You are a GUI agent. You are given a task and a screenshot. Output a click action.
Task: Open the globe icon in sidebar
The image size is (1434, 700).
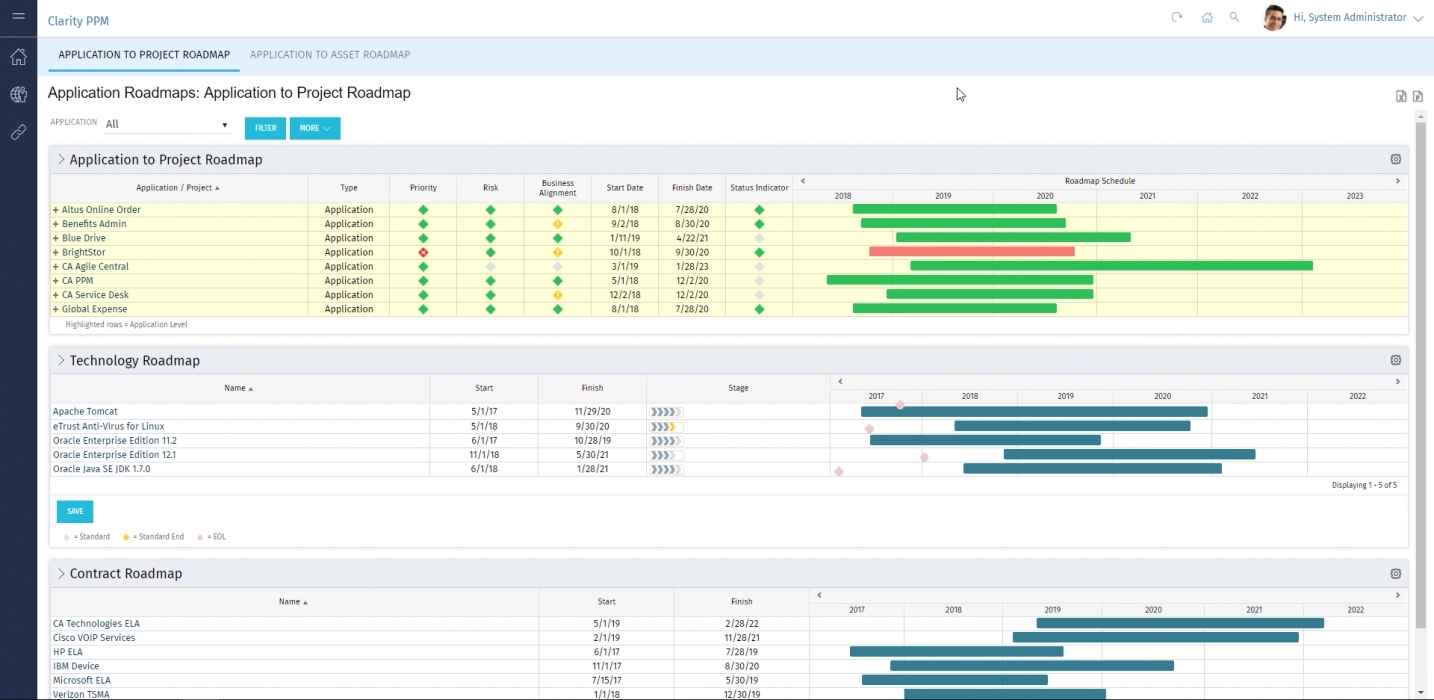coord(18,95)
